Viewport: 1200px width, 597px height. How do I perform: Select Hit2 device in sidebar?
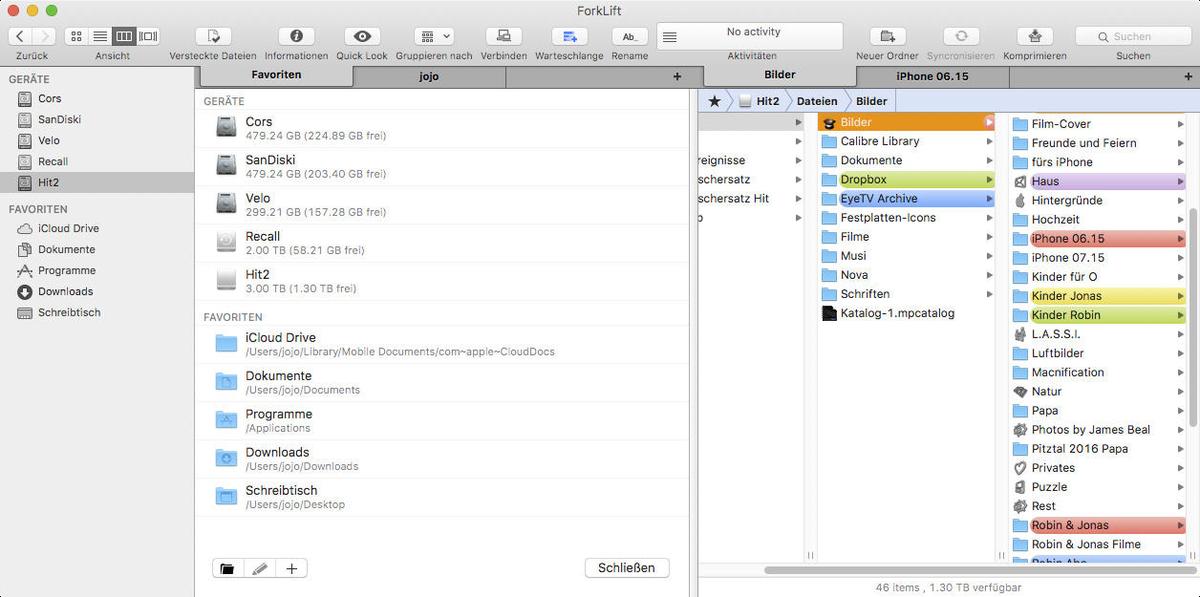(97, 182)
